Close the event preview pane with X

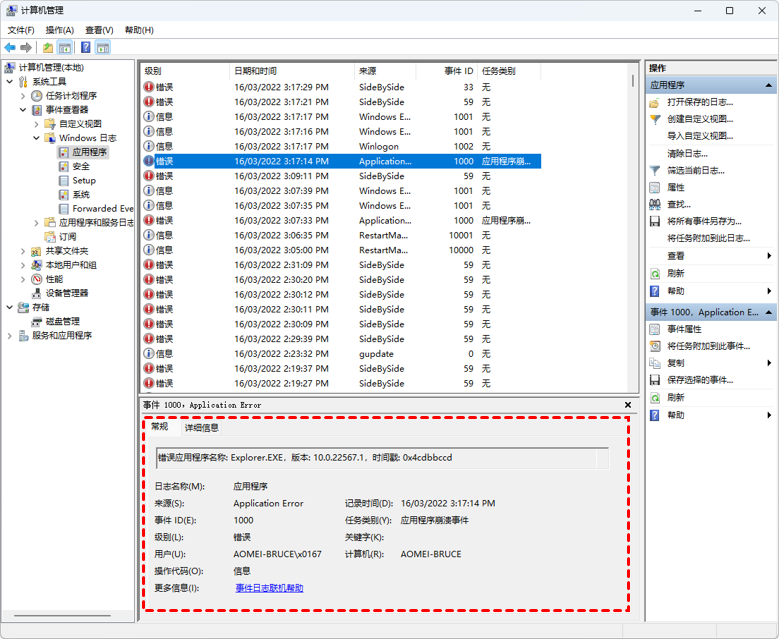click(x=628, y=405)
